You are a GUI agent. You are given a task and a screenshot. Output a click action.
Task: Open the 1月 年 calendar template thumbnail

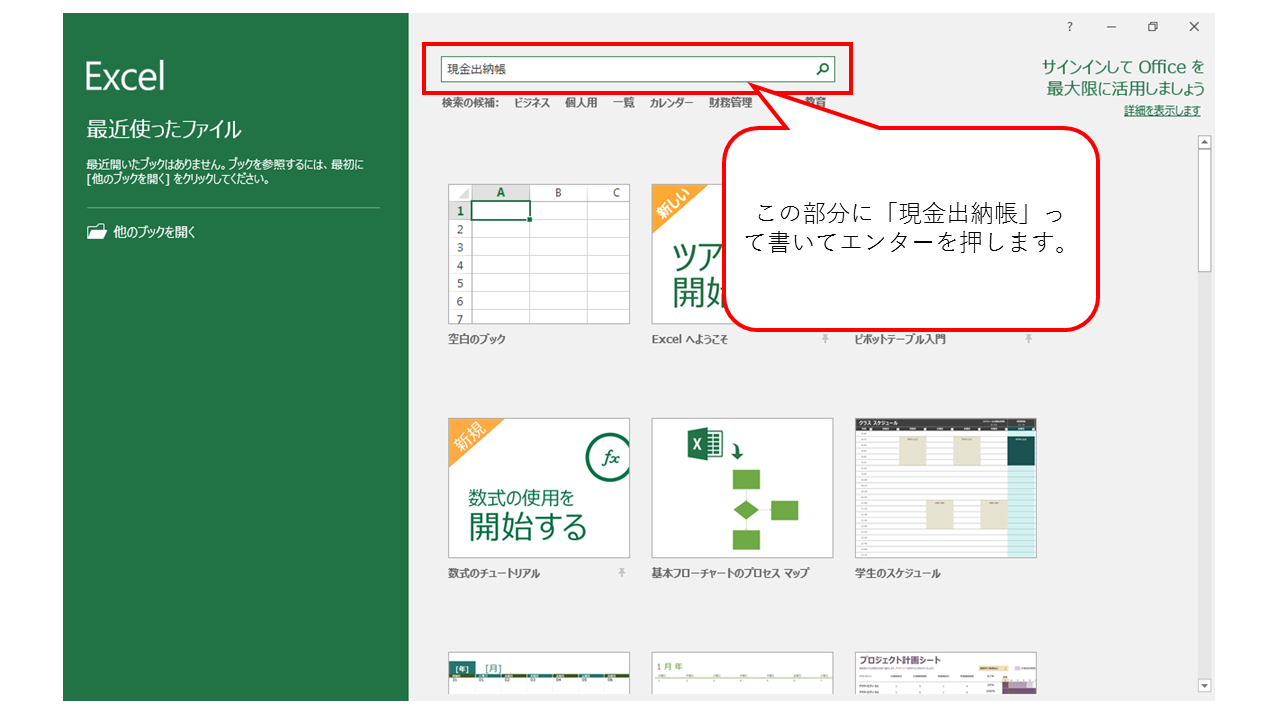pos(742,673)
